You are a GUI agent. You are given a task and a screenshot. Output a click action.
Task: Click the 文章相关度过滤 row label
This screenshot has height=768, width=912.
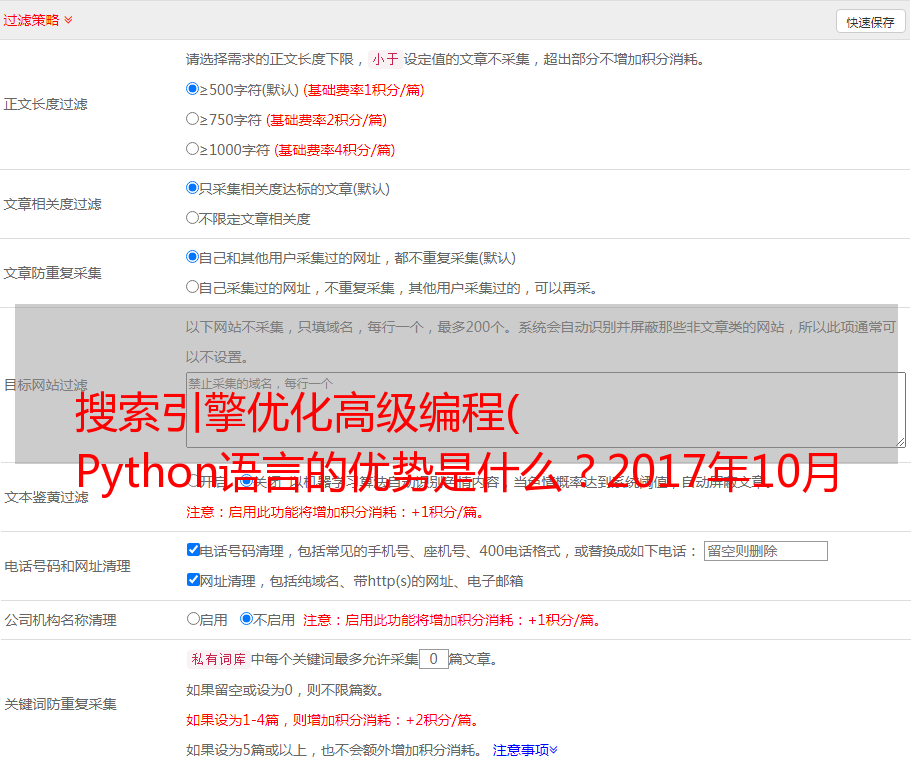53,204
